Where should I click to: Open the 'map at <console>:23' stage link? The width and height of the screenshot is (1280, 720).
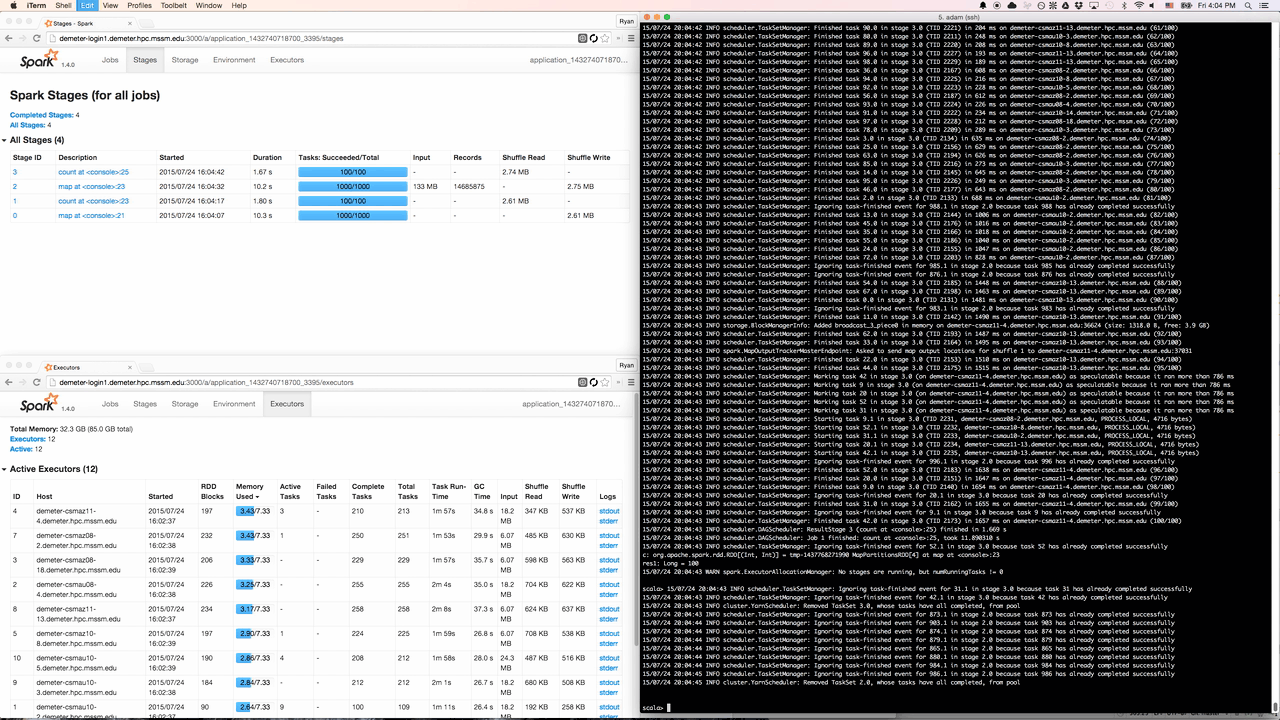tap(92, 187)
